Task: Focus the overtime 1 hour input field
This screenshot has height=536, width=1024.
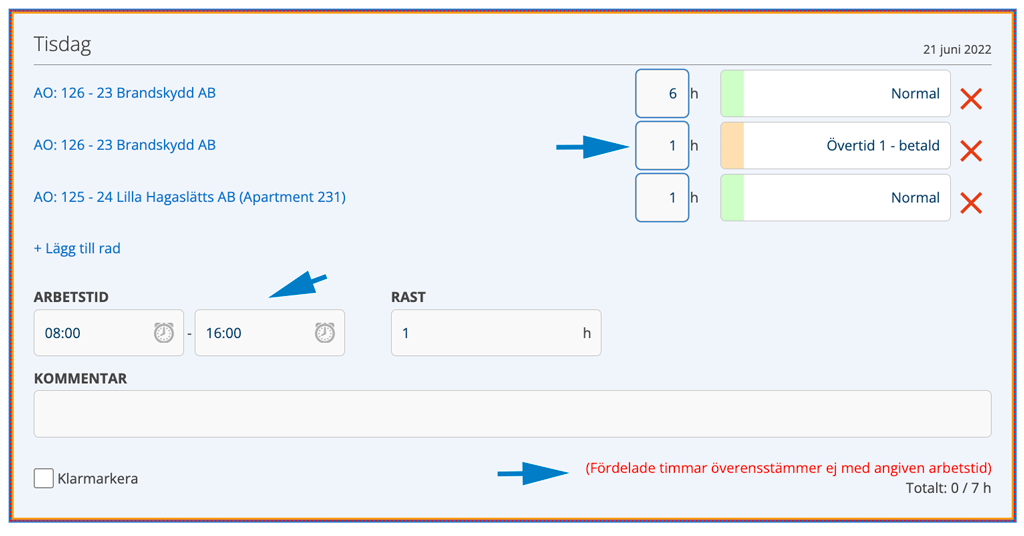Action: point(662,146)
